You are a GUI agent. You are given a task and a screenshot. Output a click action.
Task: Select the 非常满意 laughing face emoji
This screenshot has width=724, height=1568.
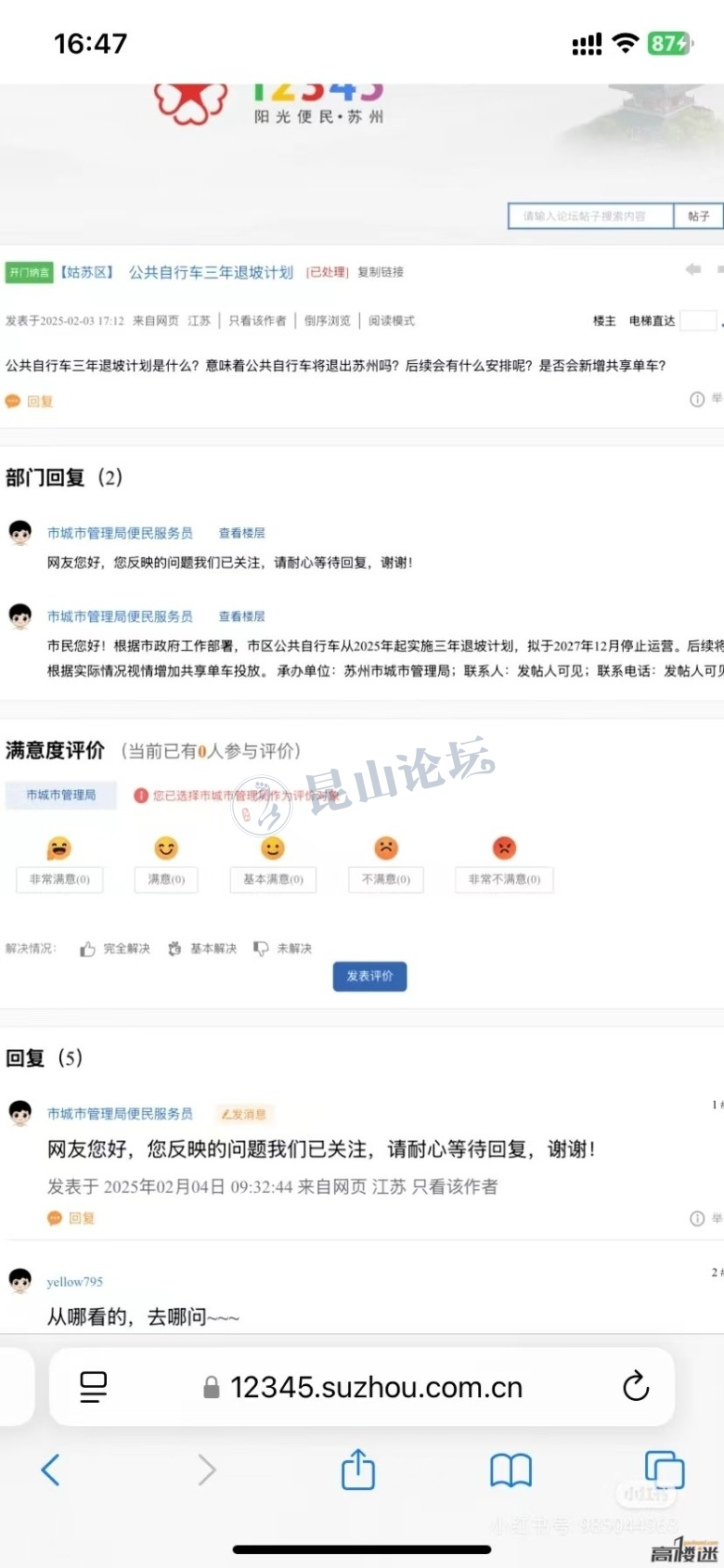point(58,848)
